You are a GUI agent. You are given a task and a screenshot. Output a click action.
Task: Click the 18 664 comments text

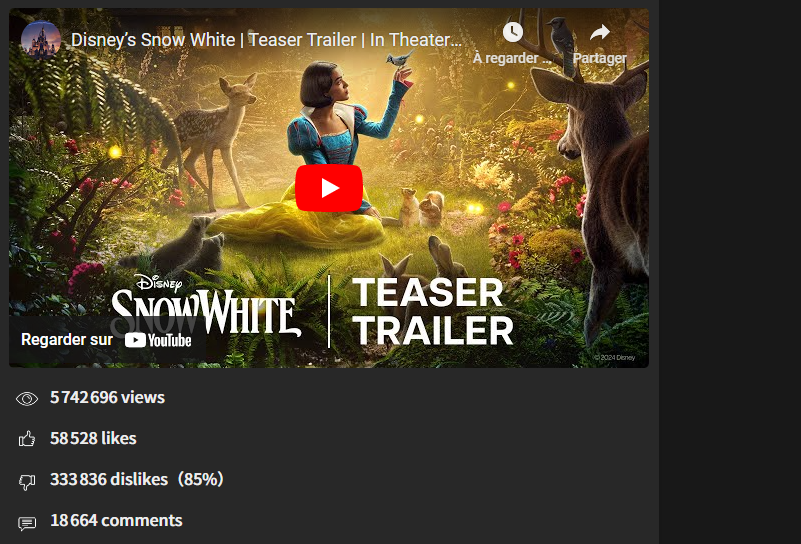click(x=116, y=520)
